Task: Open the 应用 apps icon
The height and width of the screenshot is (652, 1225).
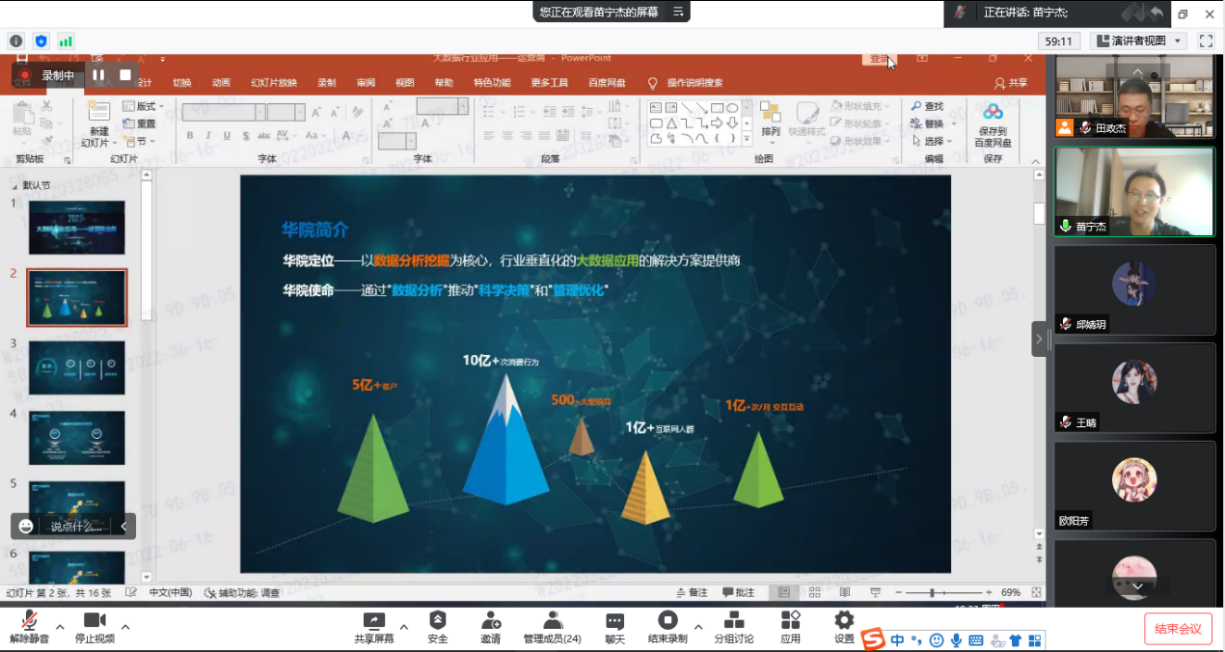Action: click(790, 627)
